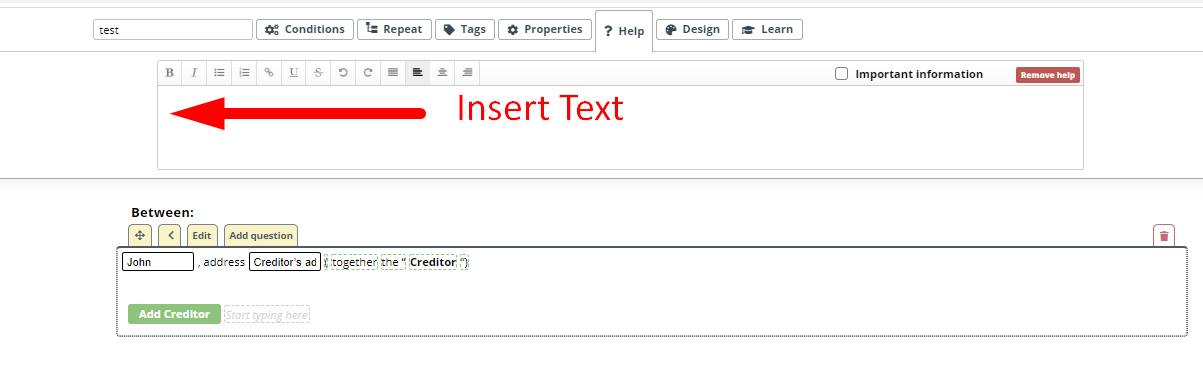Open the Conditions tab
The image size is (1203, 365).
pyautogui.click(x=305, y=30)
